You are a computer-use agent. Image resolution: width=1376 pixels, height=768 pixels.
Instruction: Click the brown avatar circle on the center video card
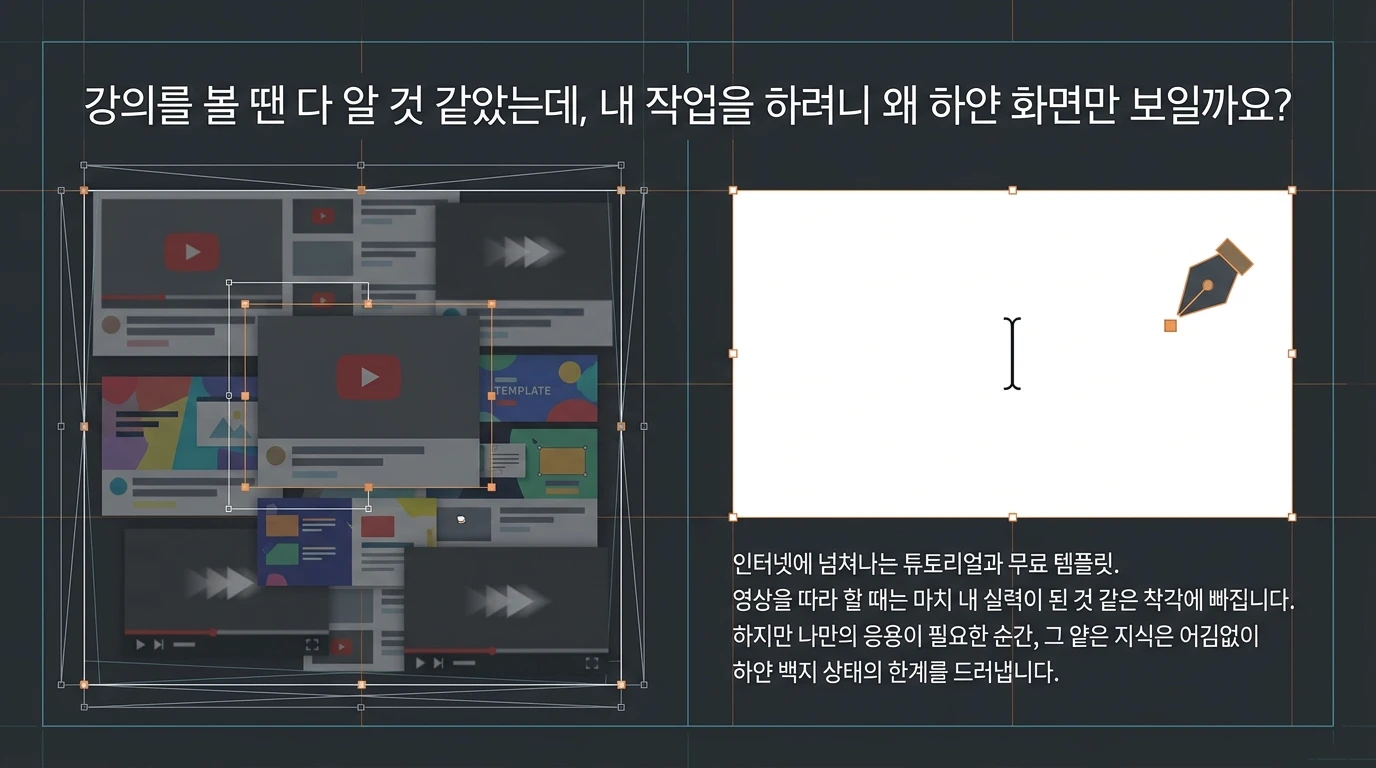tap(276, 456)
